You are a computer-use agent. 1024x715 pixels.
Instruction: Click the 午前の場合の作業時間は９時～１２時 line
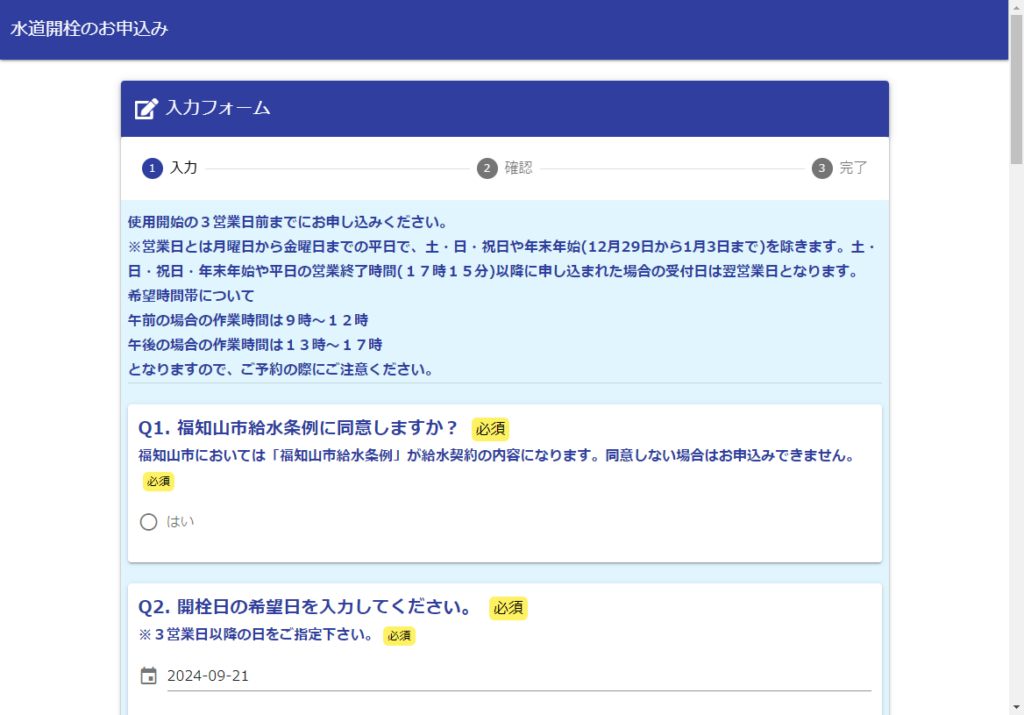(x=248, y=321)
